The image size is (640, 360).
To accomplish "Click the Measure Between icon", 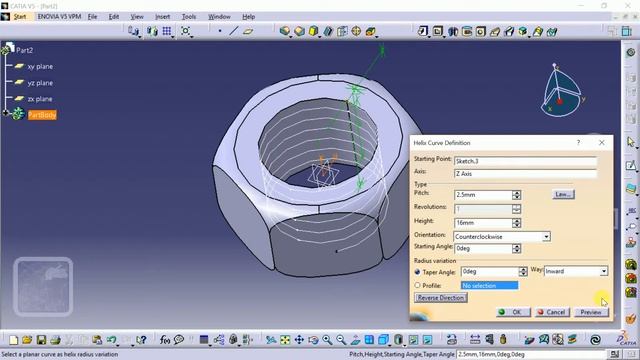I will point(475,340).
